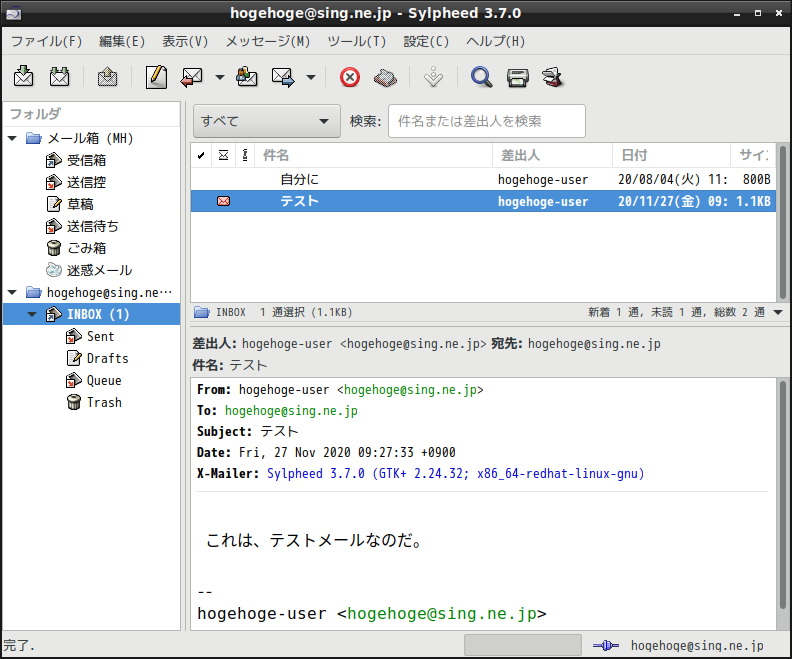
Task: Click the message list vertical scrollbar
Action: tap(782, 222)
